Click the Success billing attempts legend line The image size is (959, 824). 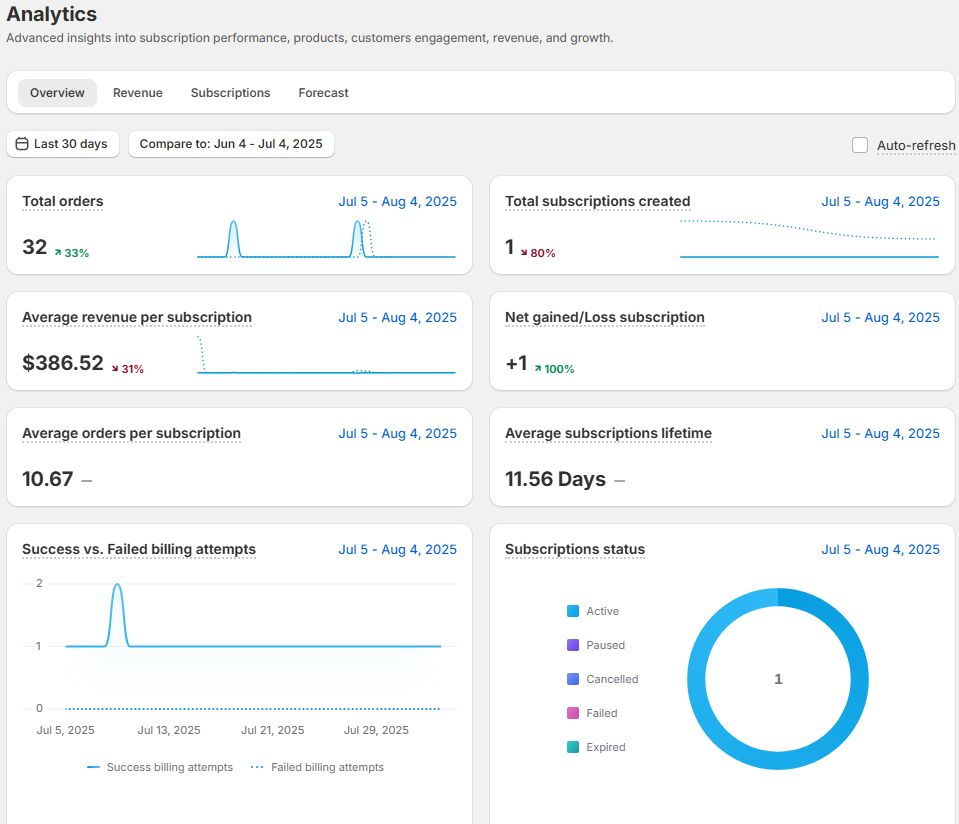coord(94,768)
